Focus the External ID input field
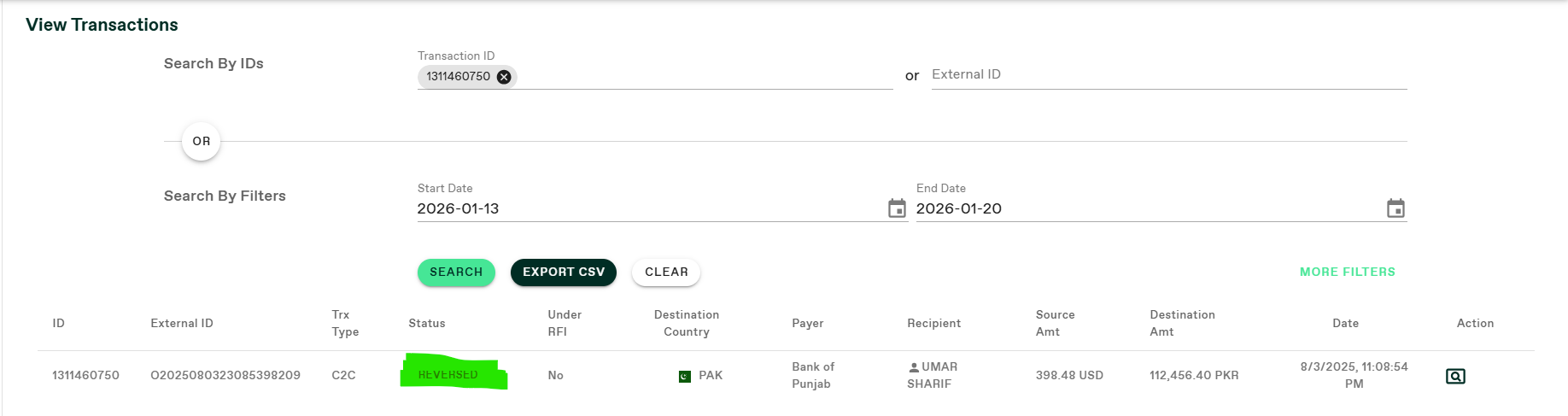Screen dimensions: 1568x416 pyautogui.click(x=1168, y=75)
